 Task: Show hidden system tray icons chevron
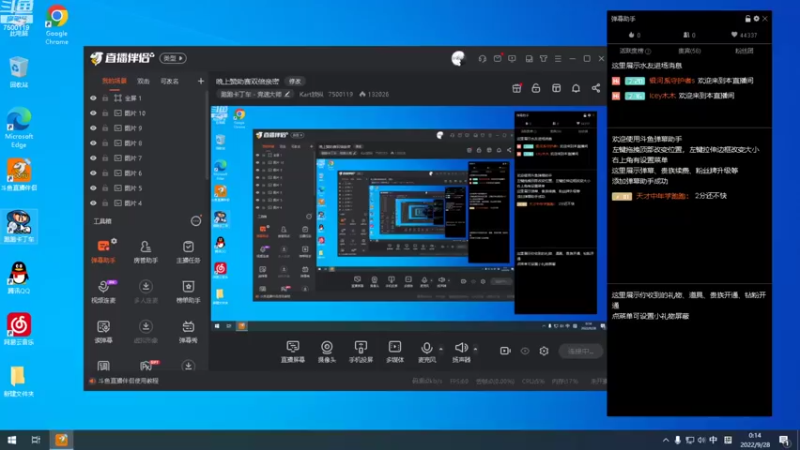(665, 440)
